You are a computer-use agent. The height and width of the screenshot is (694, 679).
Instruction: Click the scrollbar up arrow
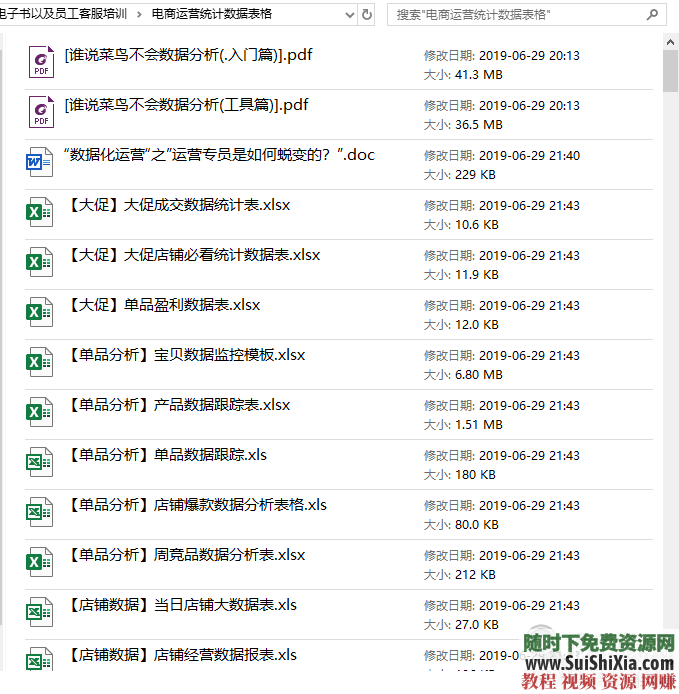[x=670, y=40]
